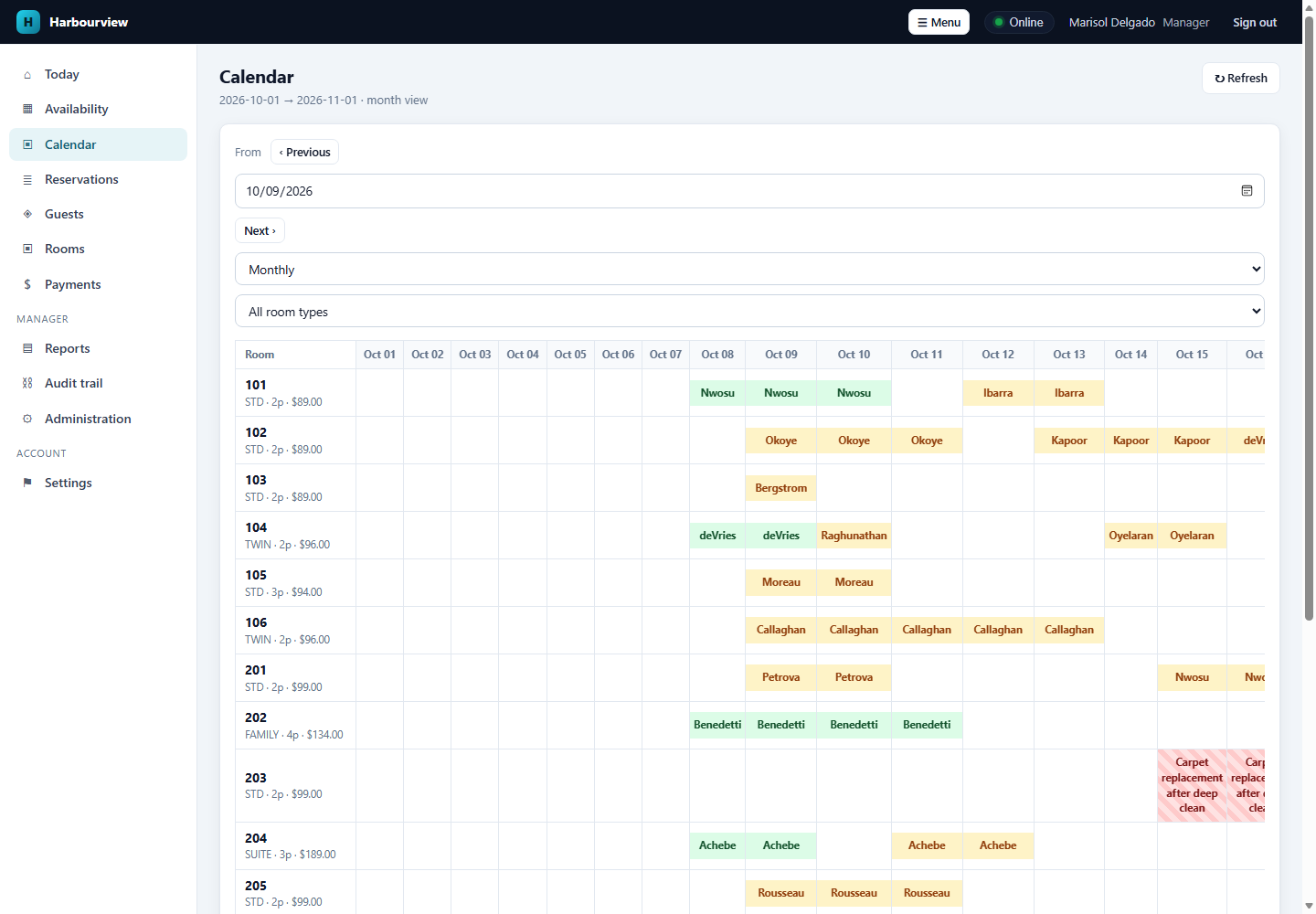
Task: Click Moreau booking on Oct 10
Action: (854, 582)
